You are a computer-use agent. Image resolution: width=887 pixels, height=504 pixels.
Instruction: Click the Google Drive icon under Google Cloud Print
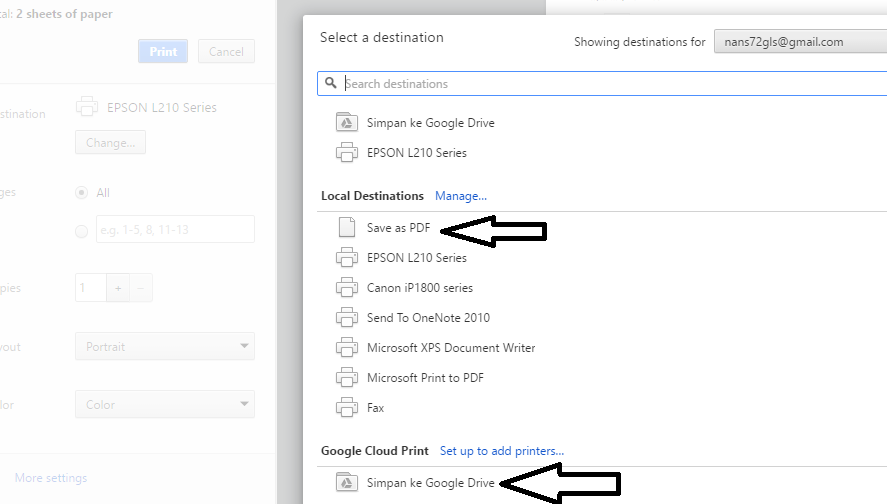(x=347, y=483)
